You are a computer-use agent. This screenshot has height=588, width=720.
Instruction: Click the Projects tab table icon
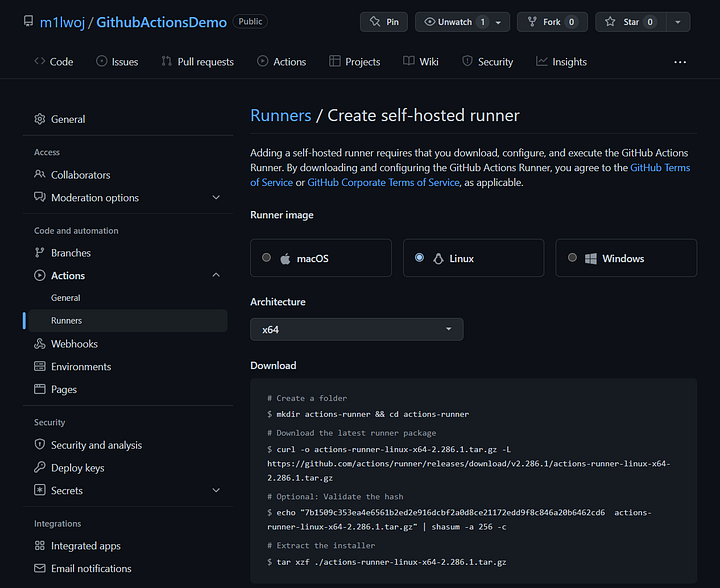[335, 61]
